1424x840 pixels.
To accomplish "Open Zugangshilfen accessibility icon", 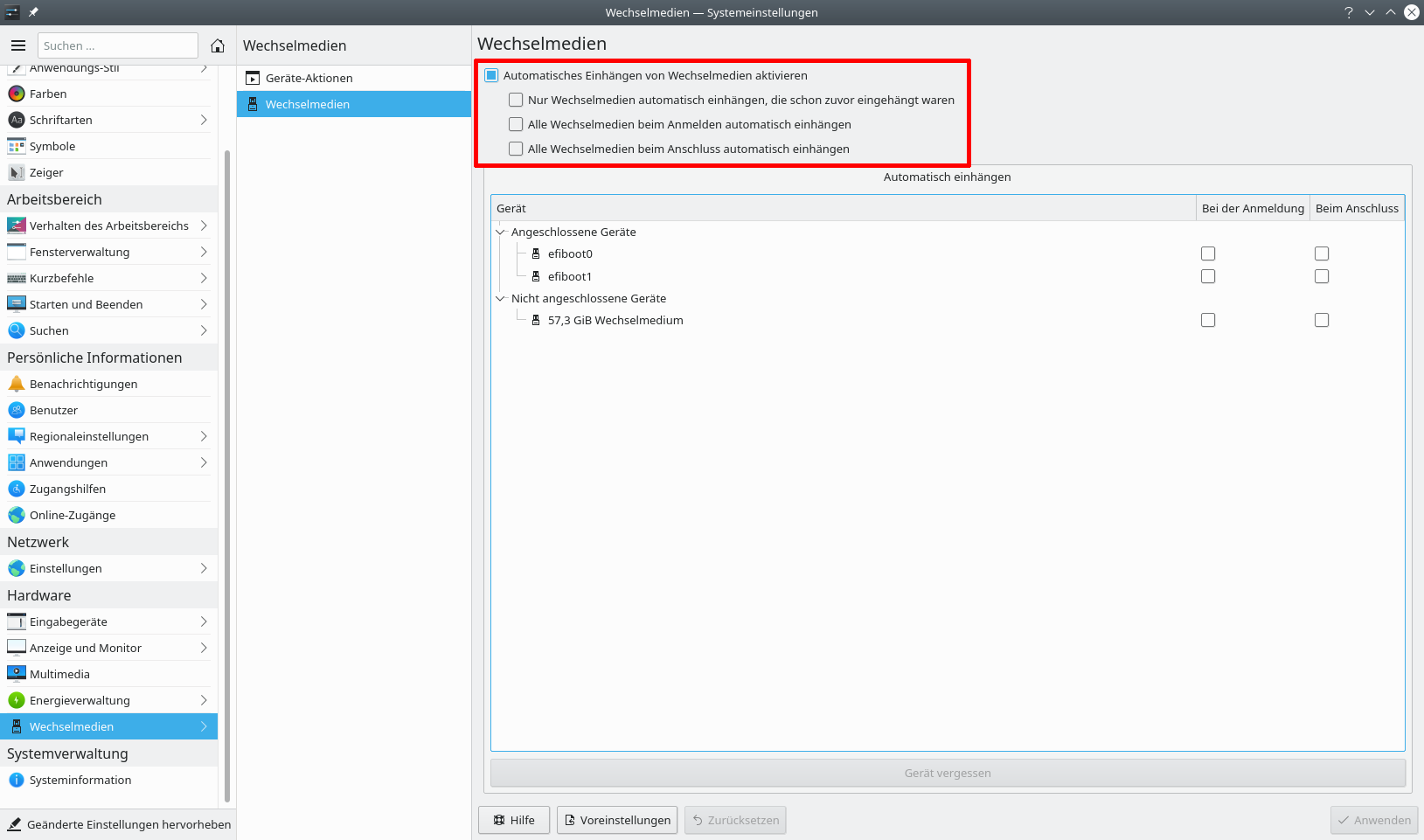I will (17, 489).
